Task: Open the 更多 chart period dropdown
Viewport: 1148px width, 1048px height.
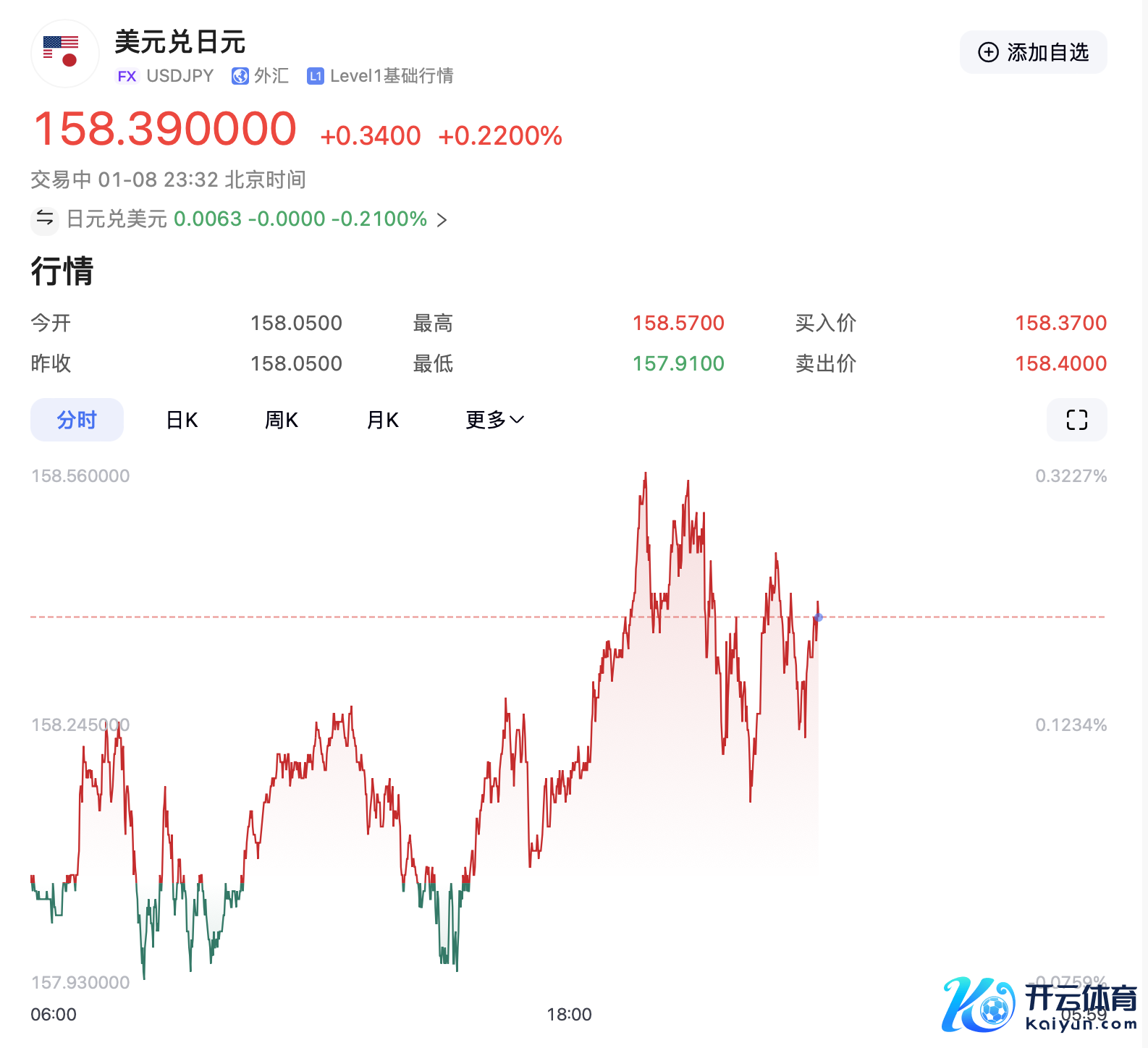Action: (x=494, y=420)
